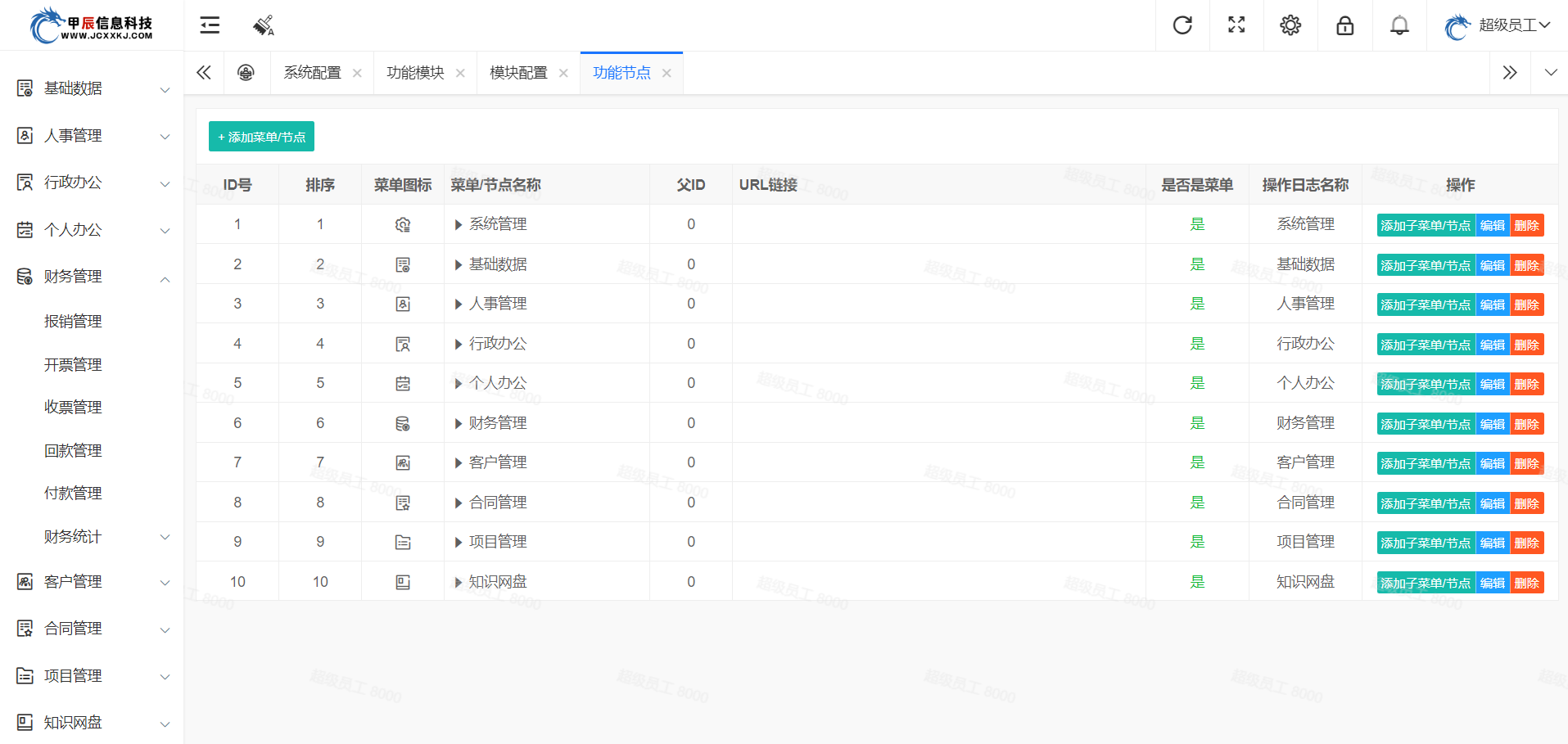Go to home tab globe icon
The height and width of the screenshot is (744, 1568).
pyautogui.click(x=246, y=73)
